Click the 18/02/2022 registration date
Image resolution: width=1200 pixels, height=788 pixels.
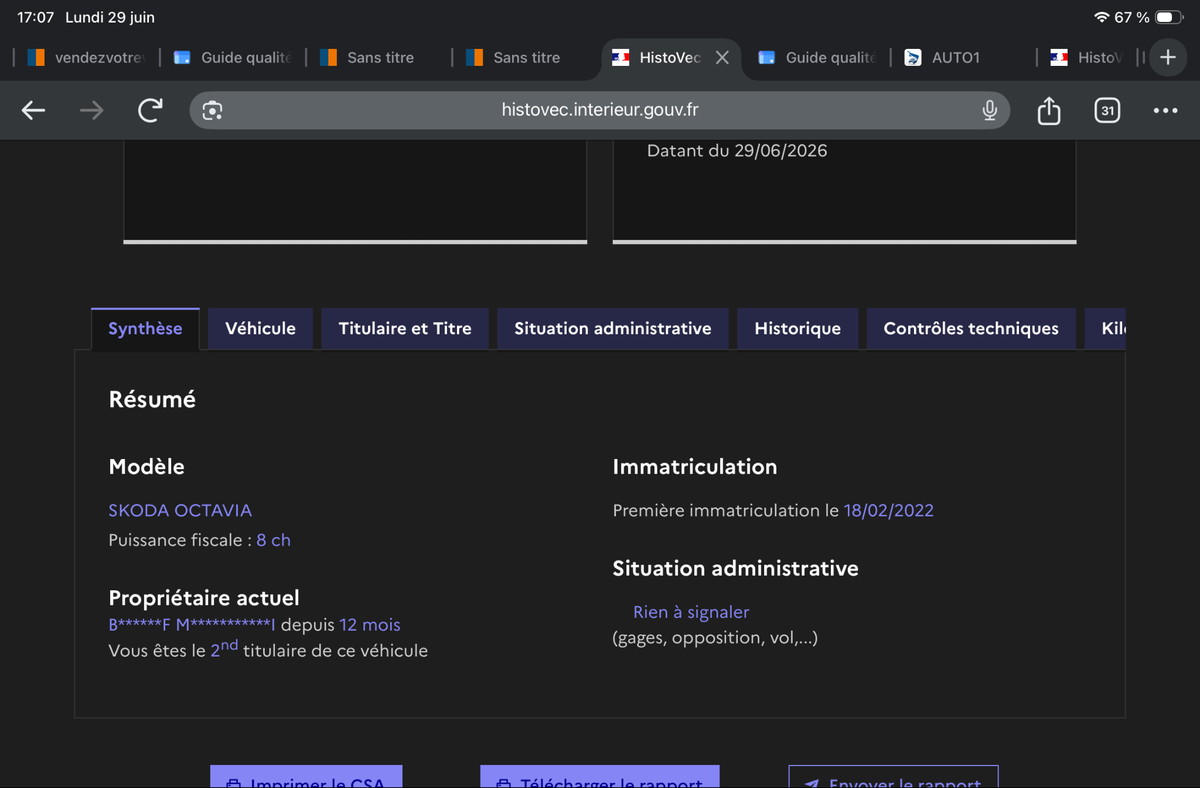point(889,510)
